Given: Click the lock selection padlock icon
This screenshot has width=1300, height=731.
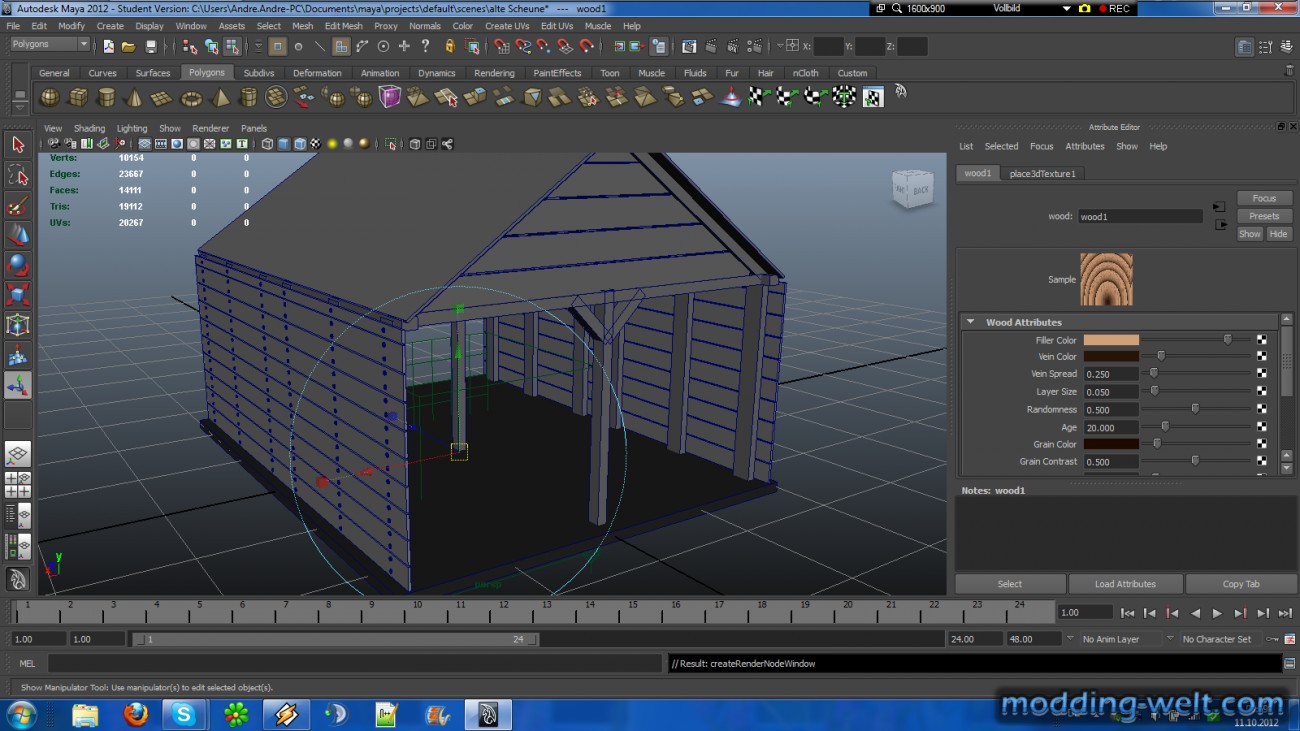Looking at the screenshot, I should coord(450,46).
